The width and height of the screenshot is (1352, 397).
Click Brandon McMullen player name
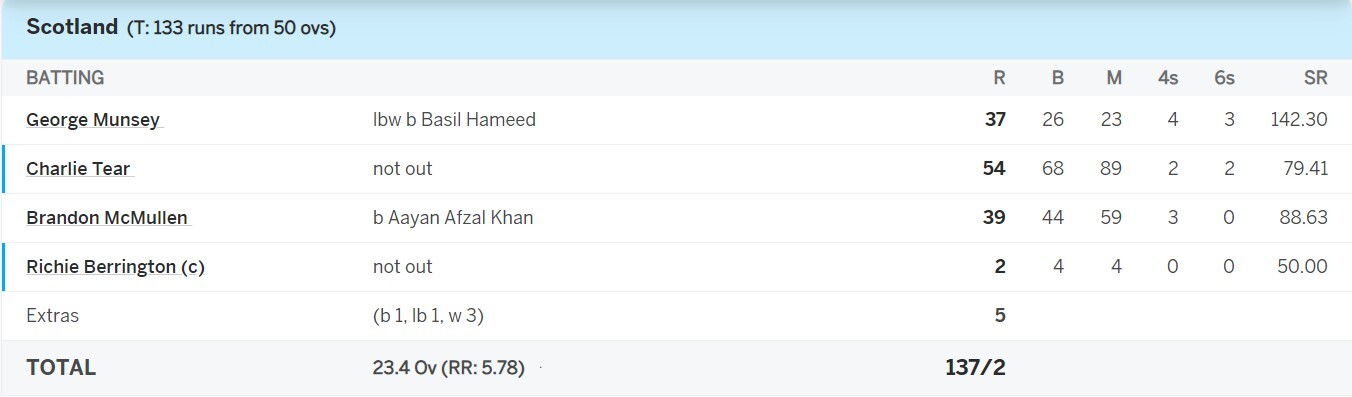coord(107,218)
